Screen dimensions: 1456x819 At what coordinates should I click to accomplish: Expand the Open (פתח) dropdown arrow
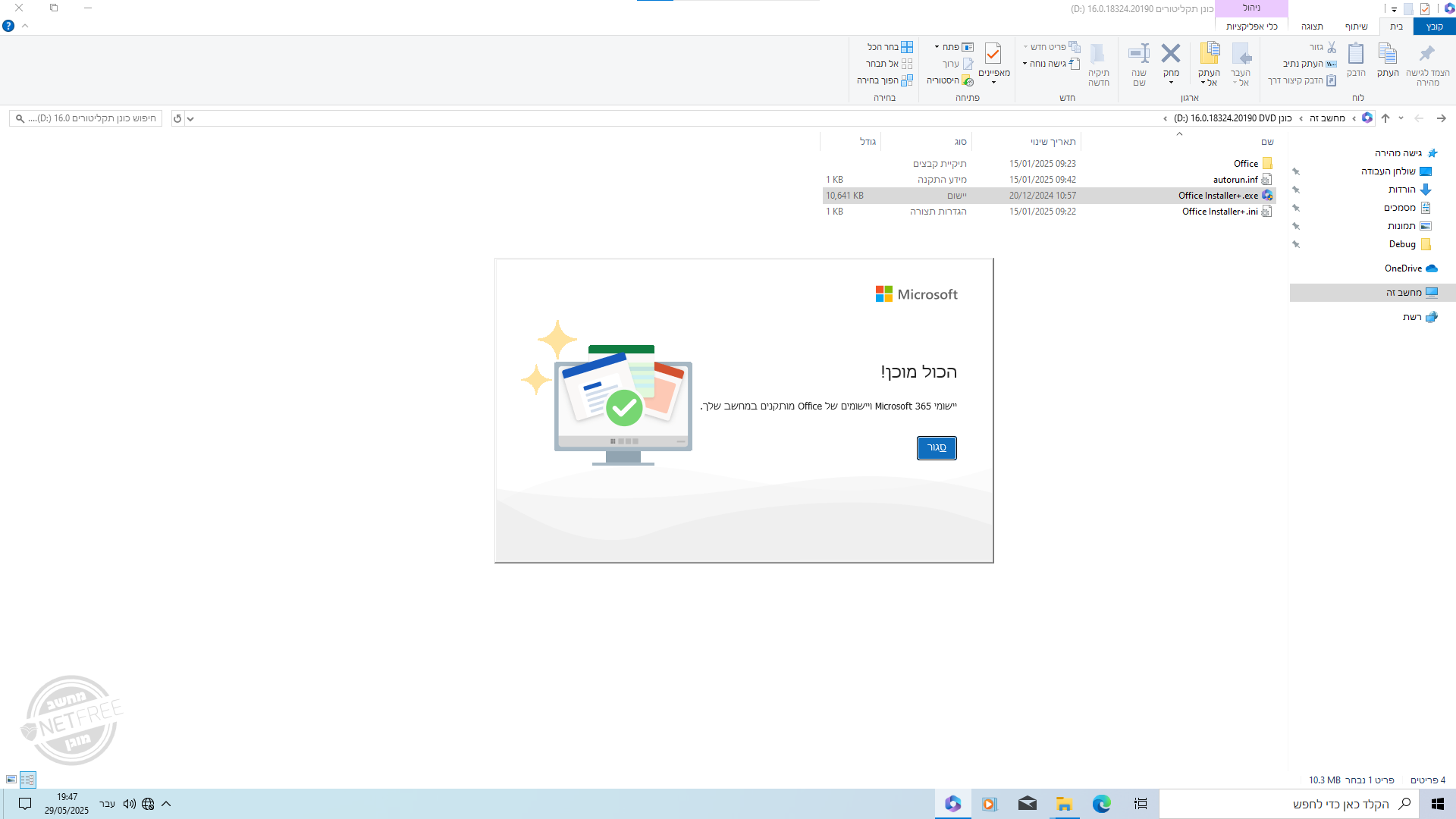coord(937,47)
